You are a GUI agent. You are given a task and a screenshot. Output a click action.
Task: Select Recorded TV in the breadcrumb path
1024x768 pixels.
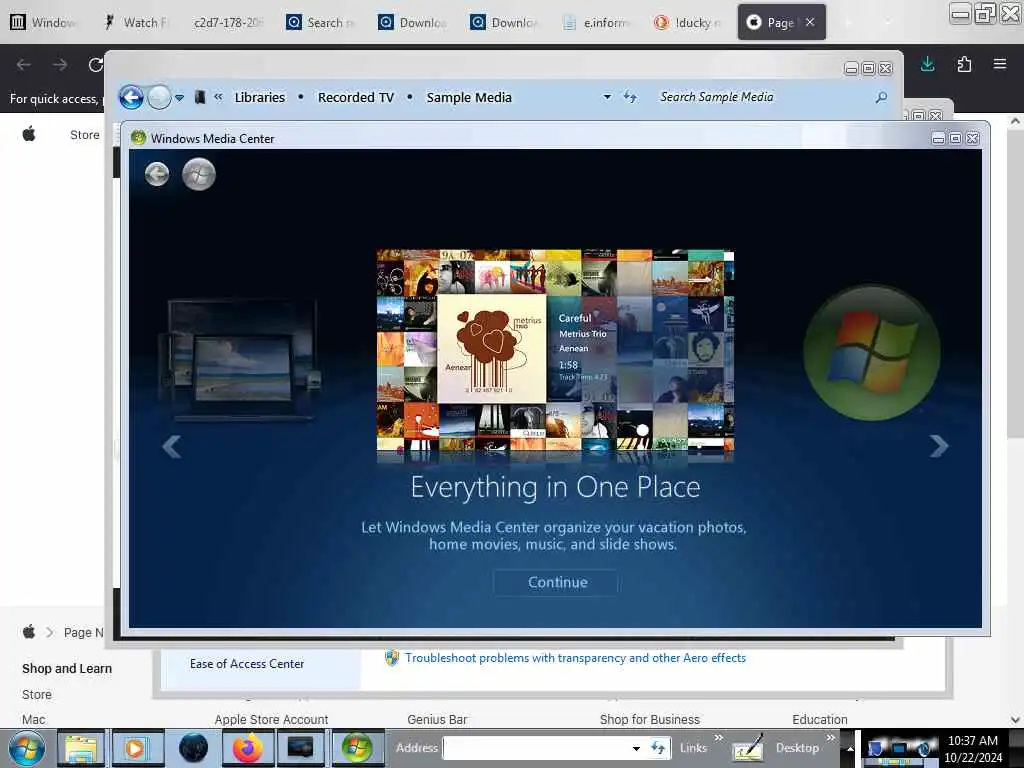click(356, 97)
